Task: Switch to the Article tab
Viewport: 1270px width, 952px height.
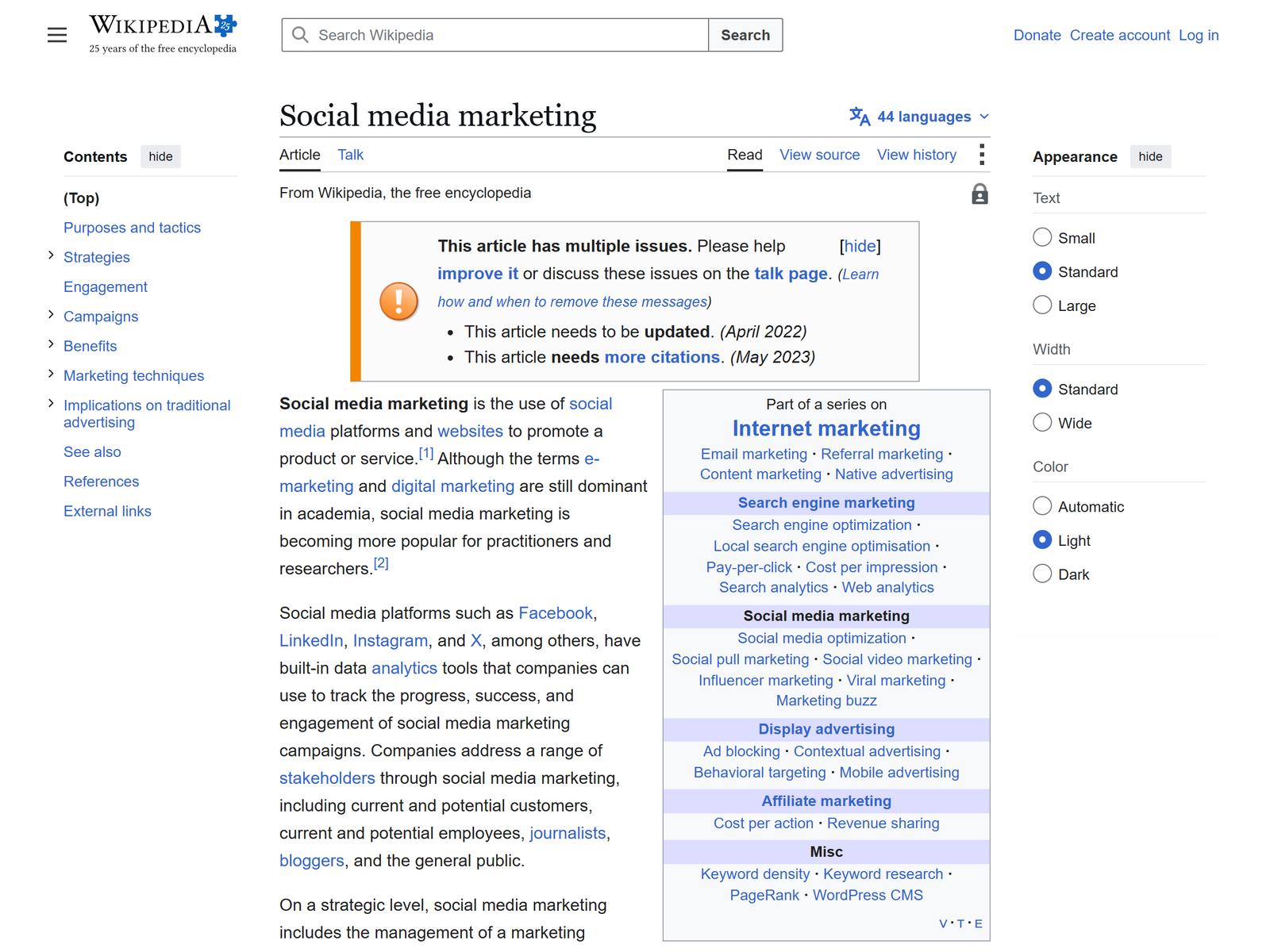Action: coord(300,155)
